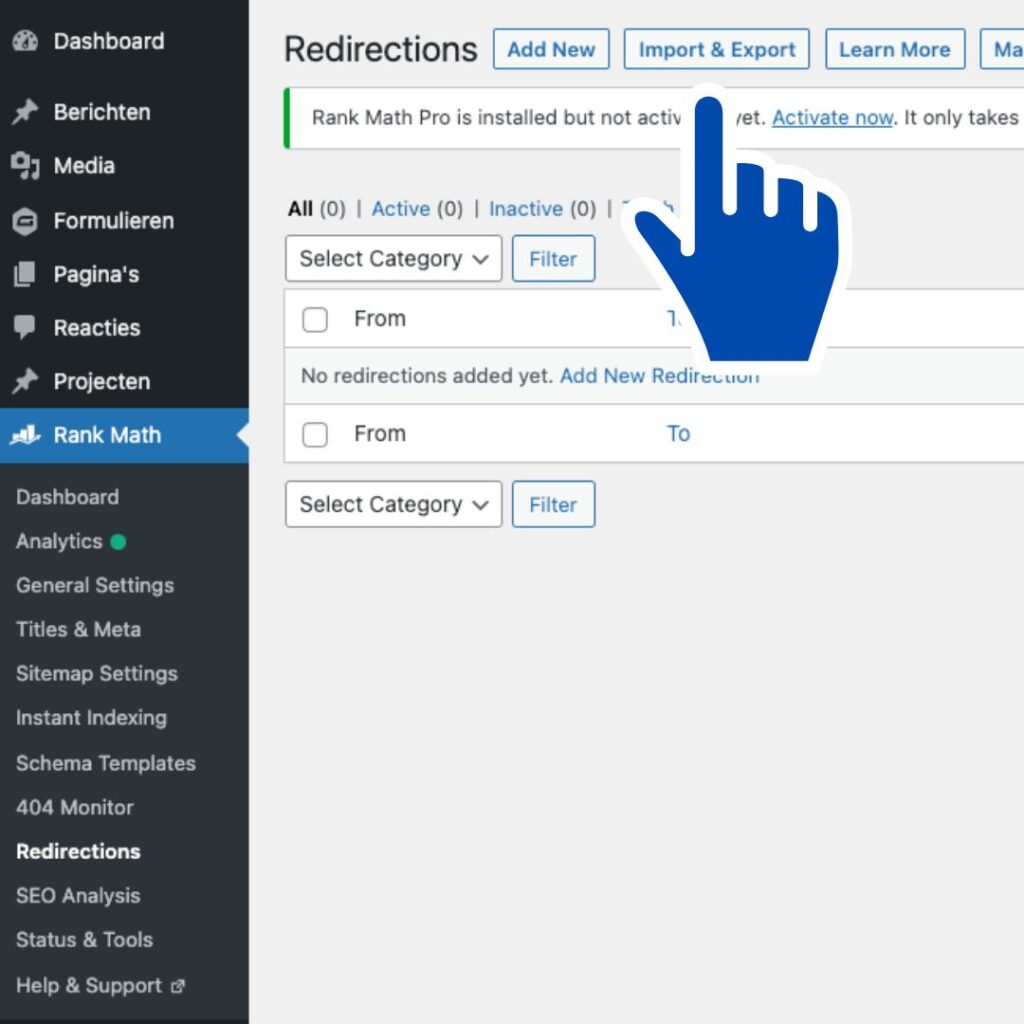
Task: Check the bottom From column checkbox
Action: (315, 434)
